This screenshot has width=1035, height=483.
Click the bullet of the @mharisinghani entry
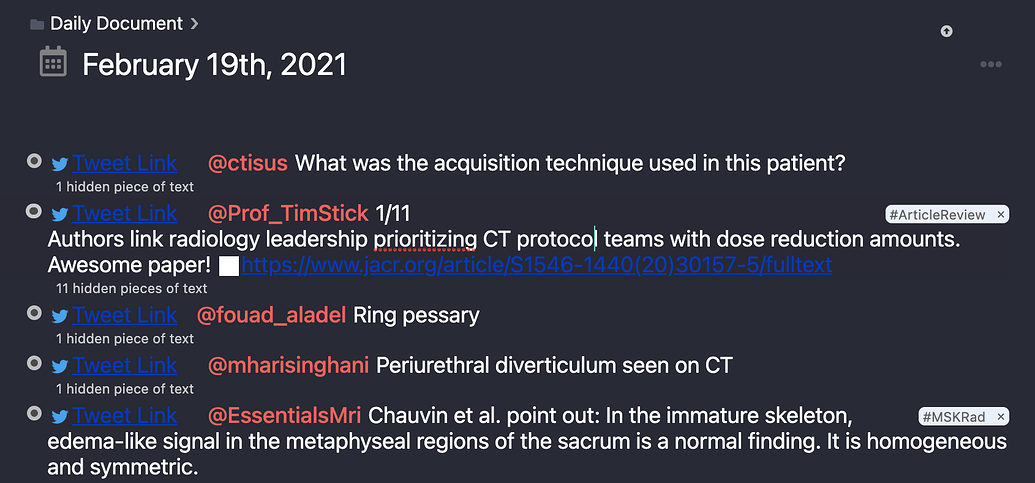(x=34, y=364)
